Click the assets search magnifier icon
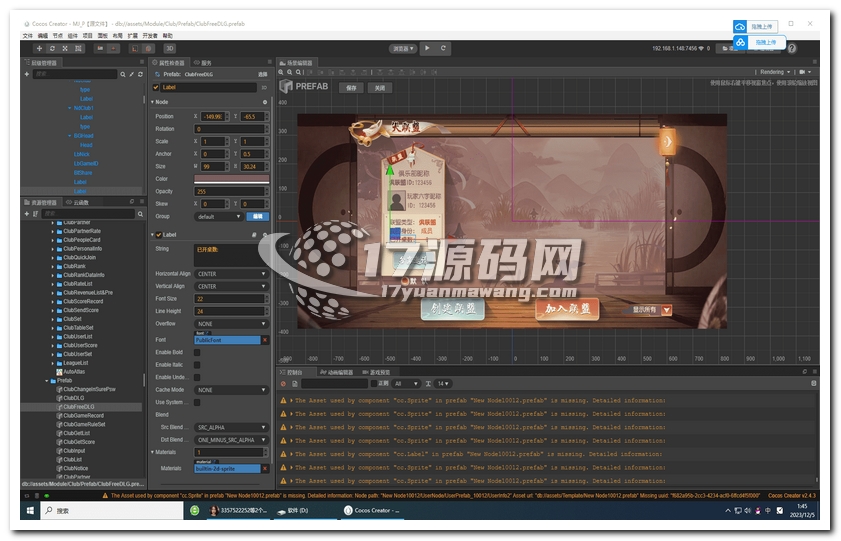This screenshot has height=541, width=841. pyautogui.click(x=141, y=214)
